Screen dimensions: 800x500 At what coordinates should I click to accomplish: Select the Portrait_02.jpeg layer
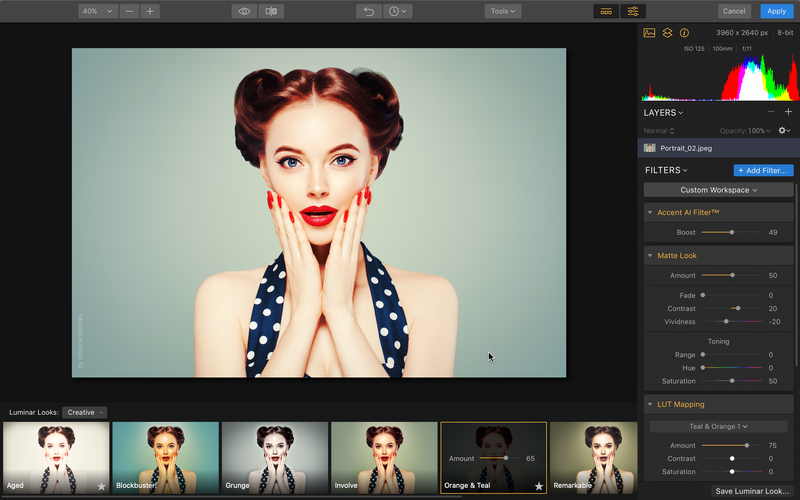coord(718,148)
